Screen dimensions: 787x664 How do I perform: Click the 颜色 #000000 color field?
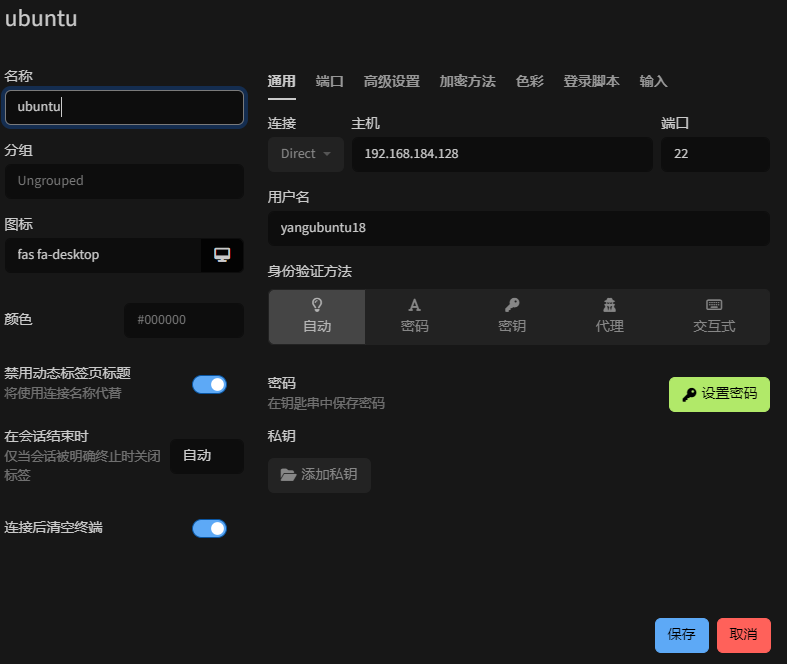point(183,320)
